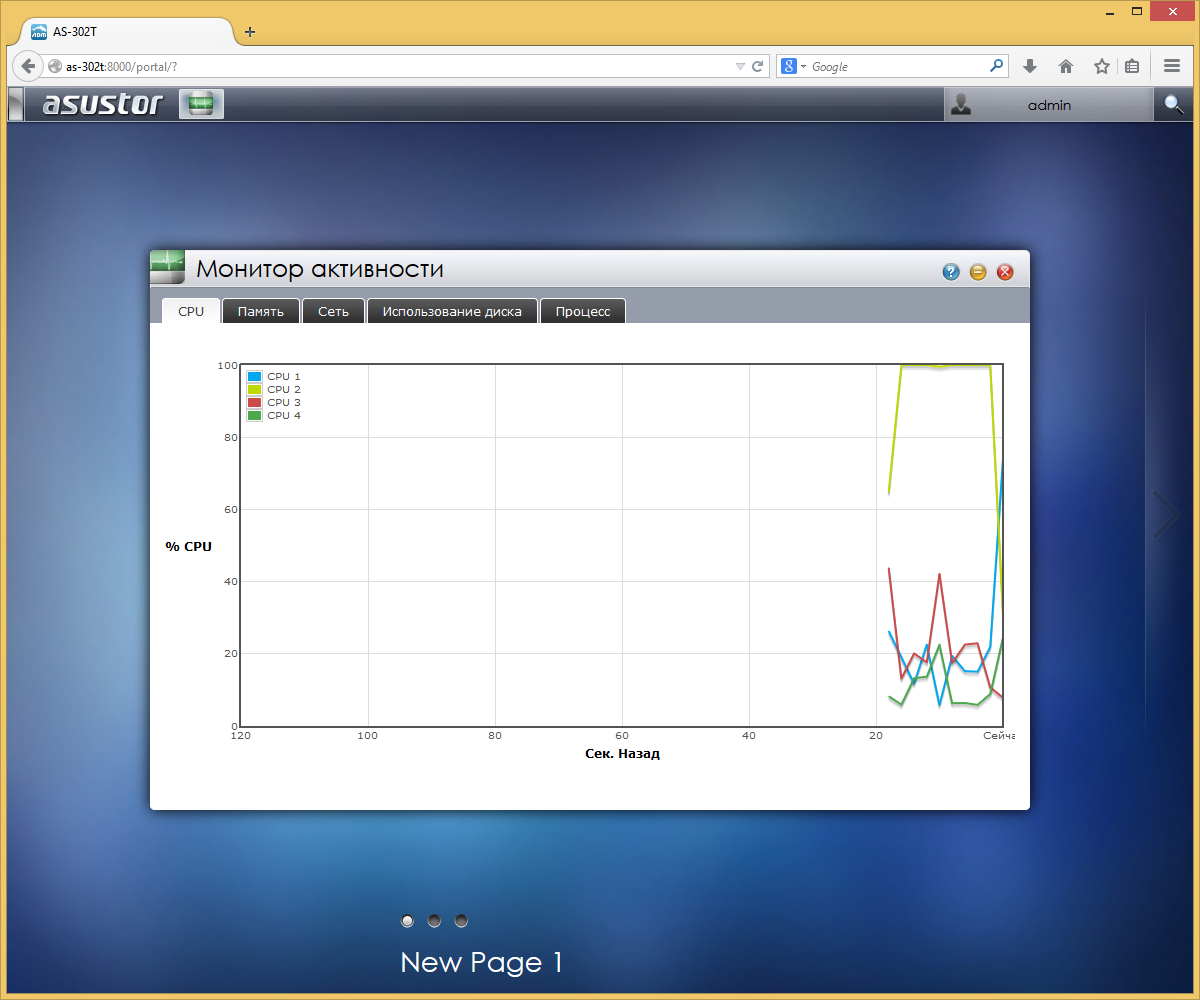Click the ADM taskbar left edge handle

tap(15, 104)
